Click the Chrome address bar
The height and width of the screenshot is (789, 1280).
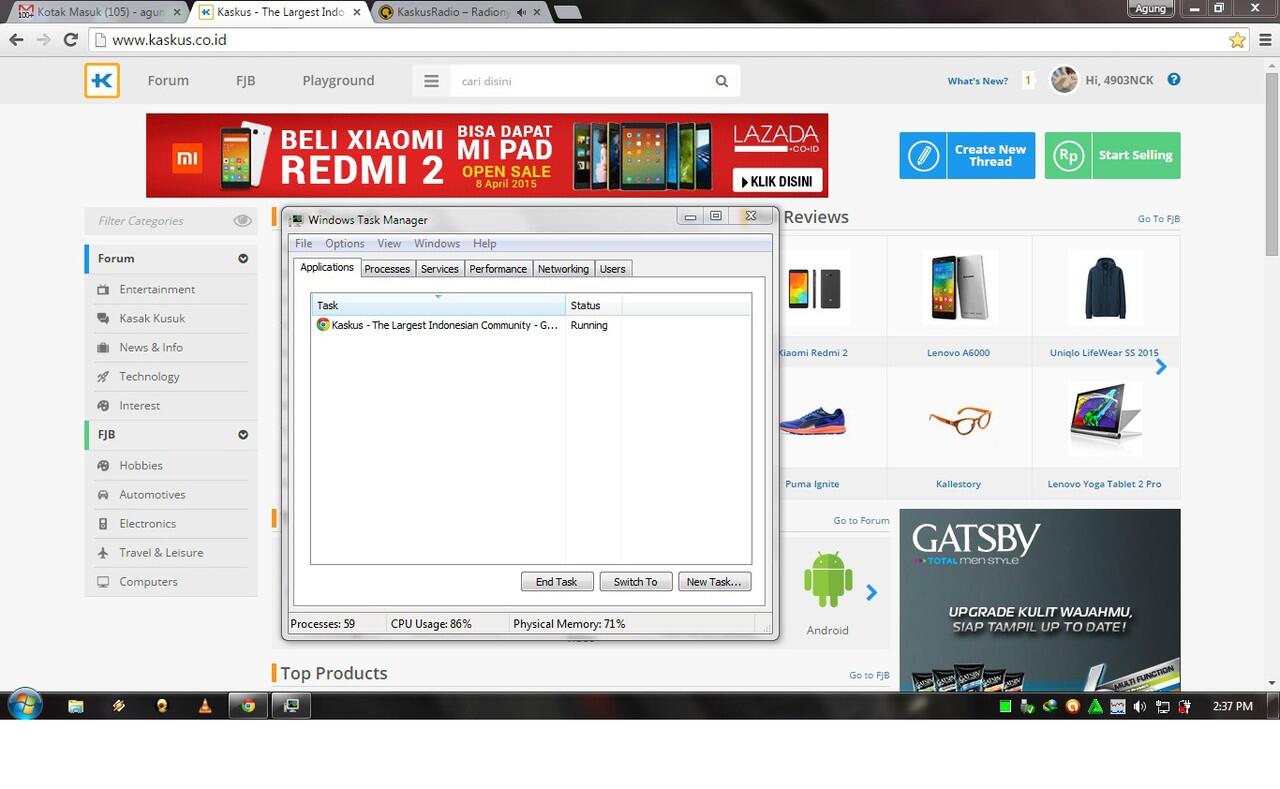click(658, 40)
